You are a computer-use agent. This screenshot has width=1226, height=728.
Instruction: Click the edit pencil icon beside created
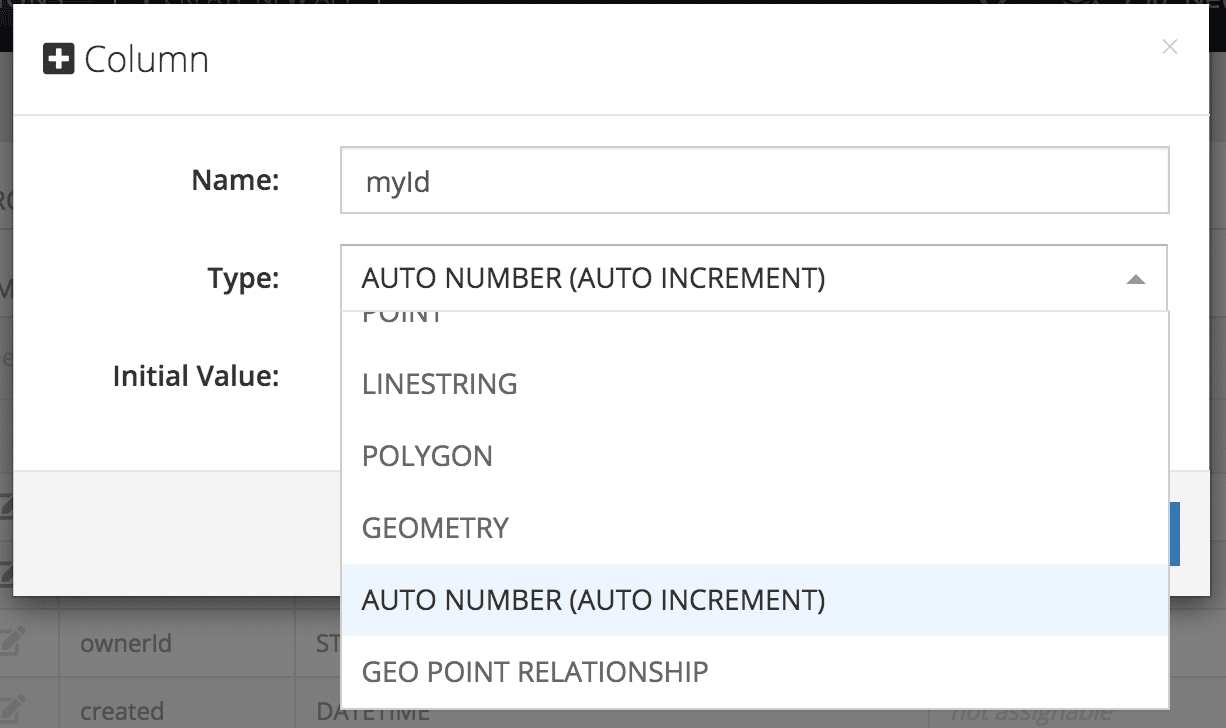13,707
